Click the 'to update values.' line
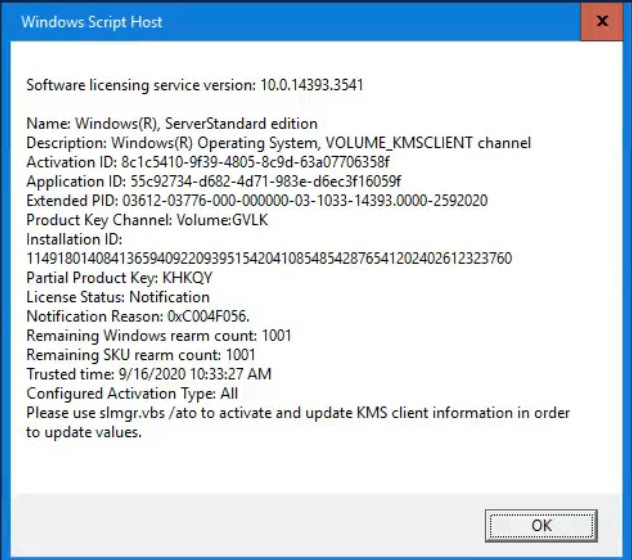The height and width of the screenshot is (560, 632). [84, 432]
